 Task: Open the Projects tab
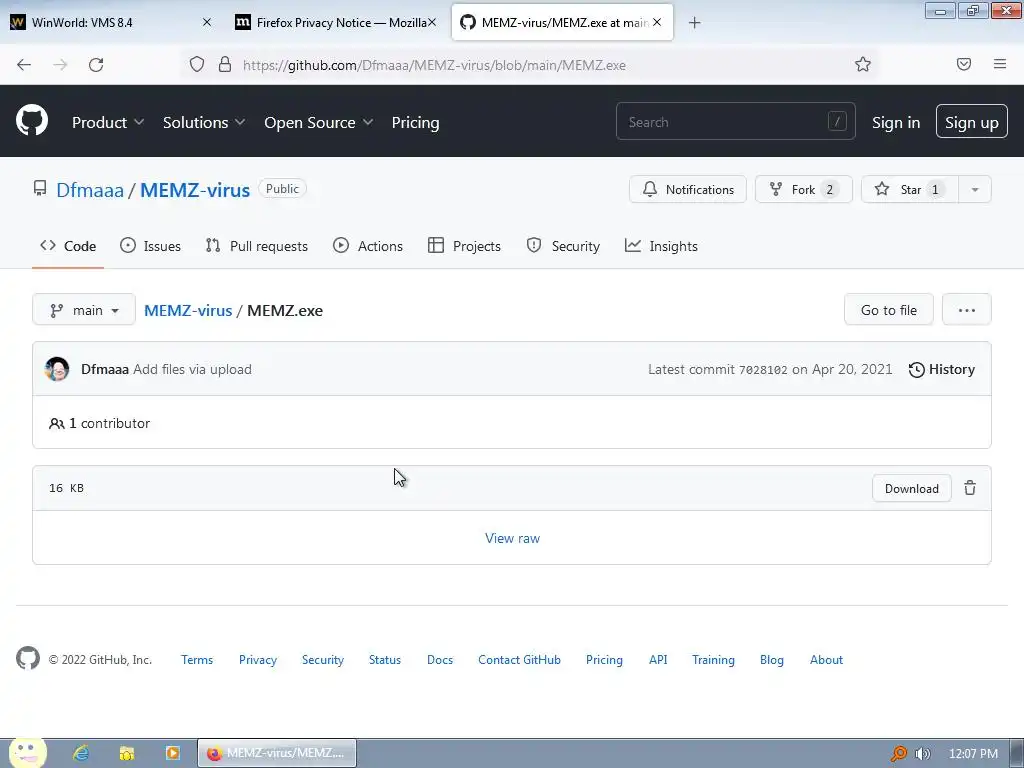click(464, 246)
